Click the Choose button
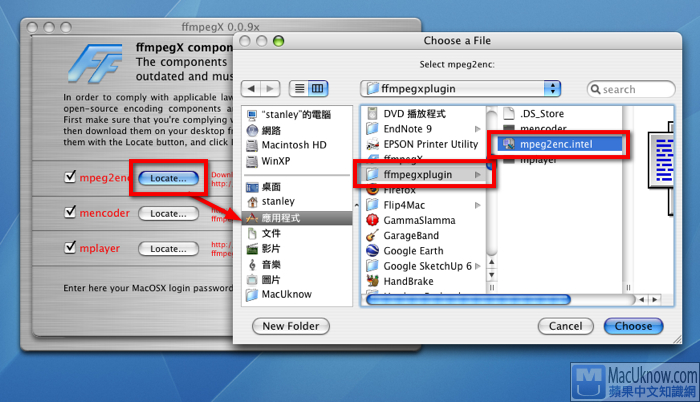Viewport: 700px width, 402px height. pyautogui.click(x=633, y=326)
